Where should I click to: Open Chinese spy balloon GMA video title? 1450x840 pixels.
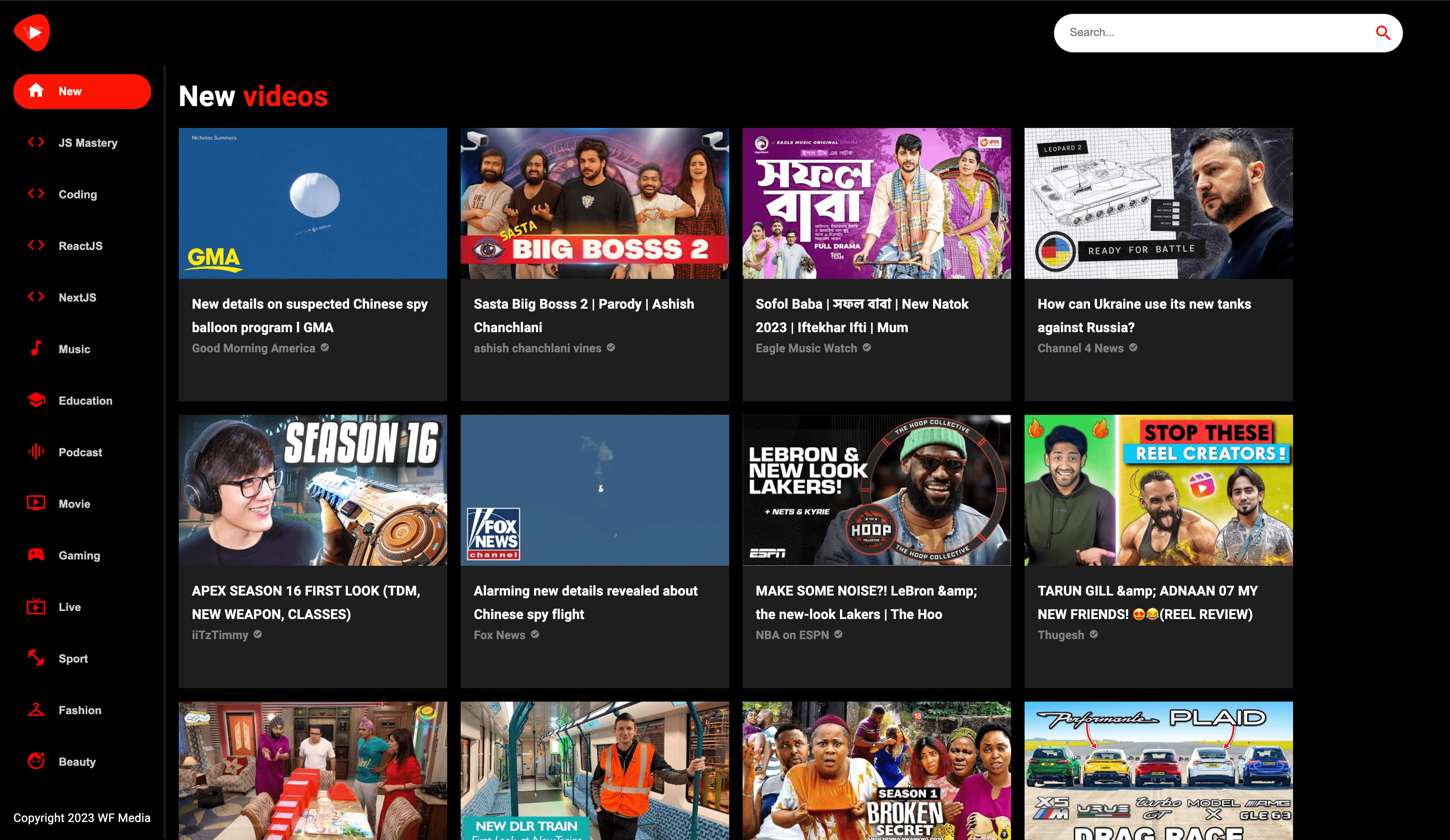pyautogui.click(x=310, y=316)
